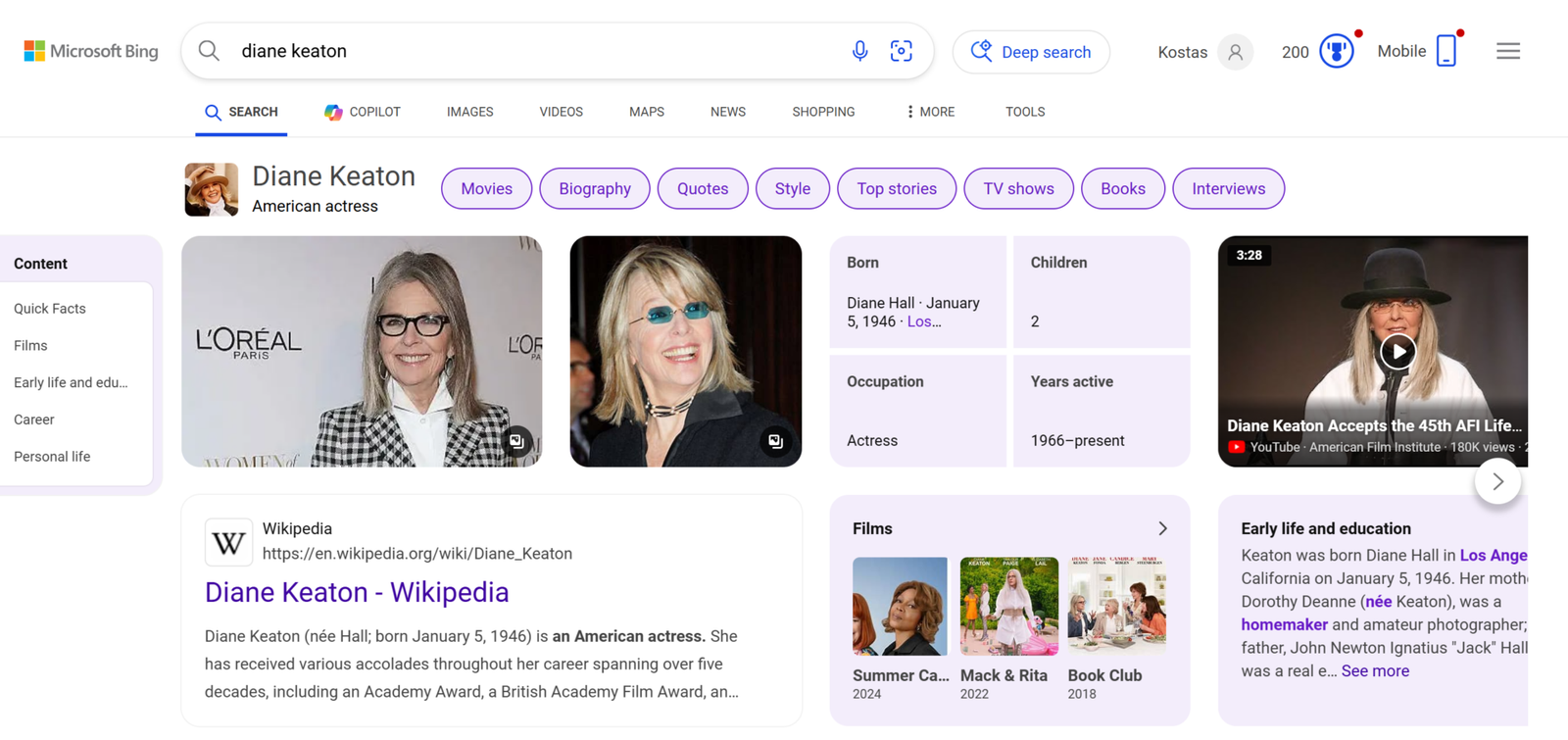
Task: Switch to the Images tab
Action: point(469,112)
